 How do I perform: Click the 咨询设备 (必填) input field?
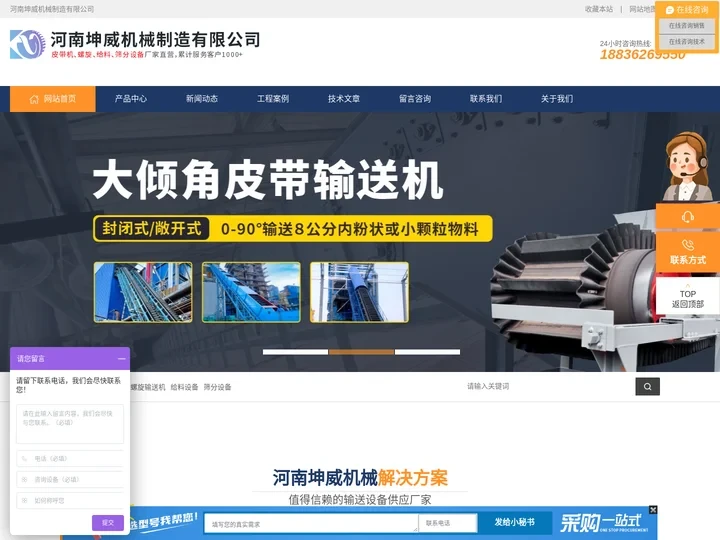tap(70, 479)
